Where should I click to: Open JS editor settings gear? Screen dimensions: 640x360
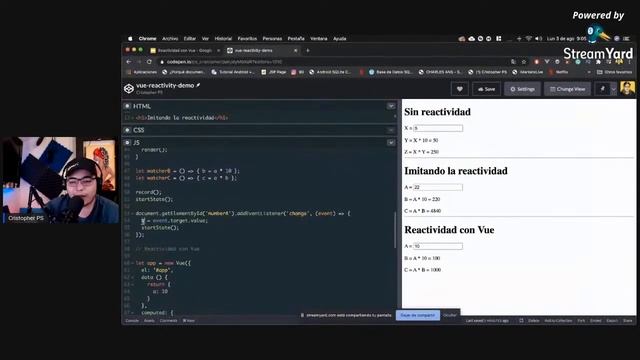coord(127,142)
